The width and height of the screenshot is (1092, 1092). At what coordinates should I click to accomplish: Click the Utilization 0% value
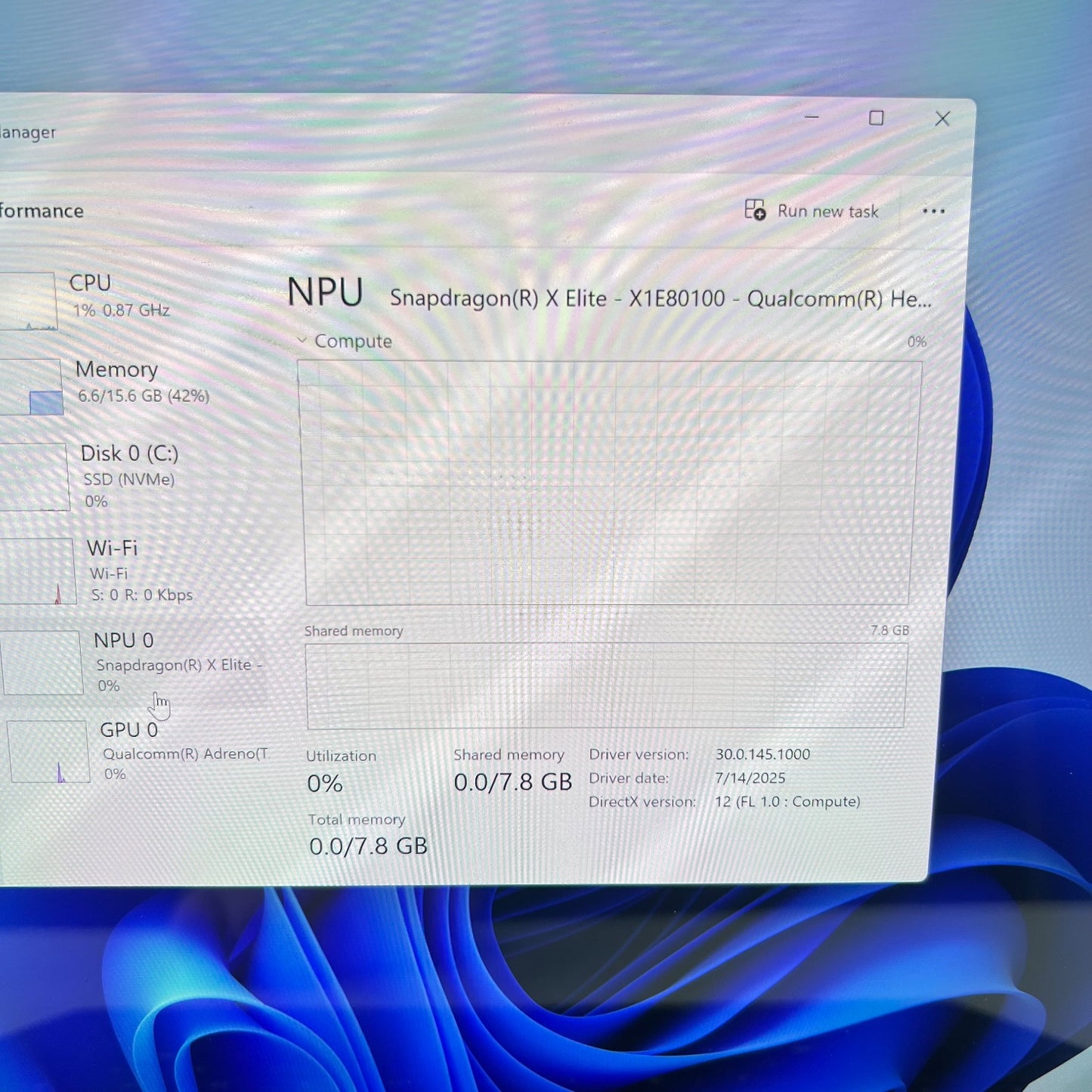[x=325, y=784]
